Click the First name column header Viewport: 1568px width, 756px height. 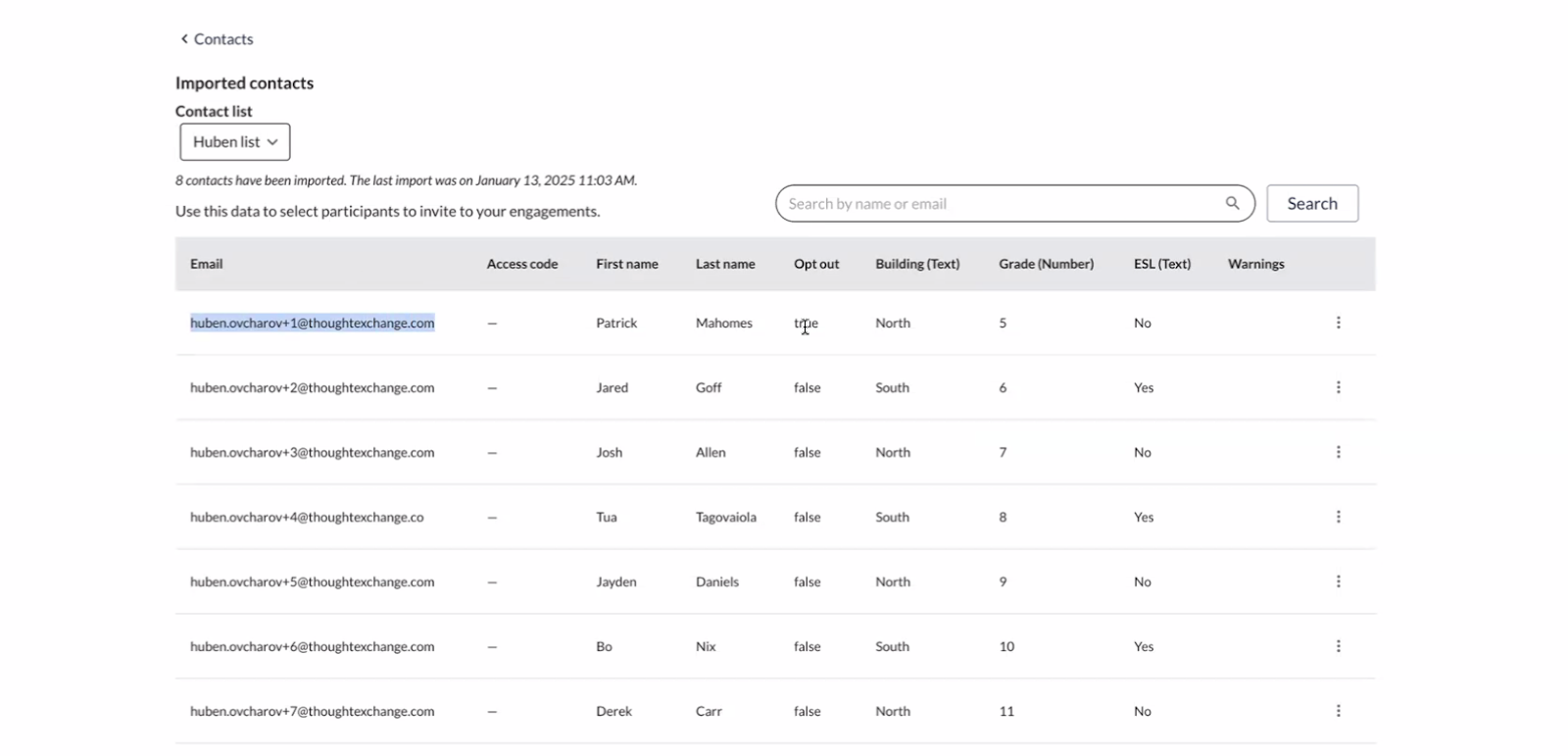click(x=627, y=264)
